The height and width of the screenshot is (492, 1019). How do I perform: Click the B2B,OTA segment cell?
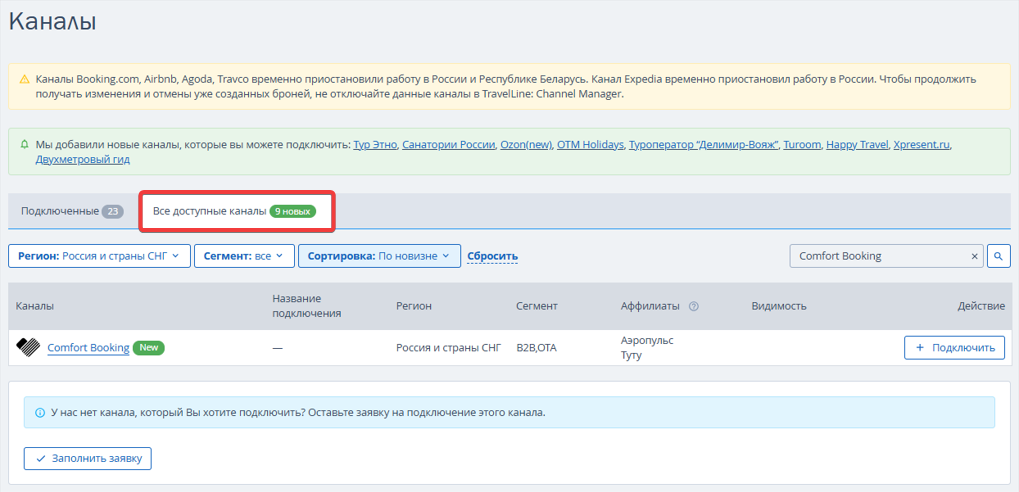536,348
